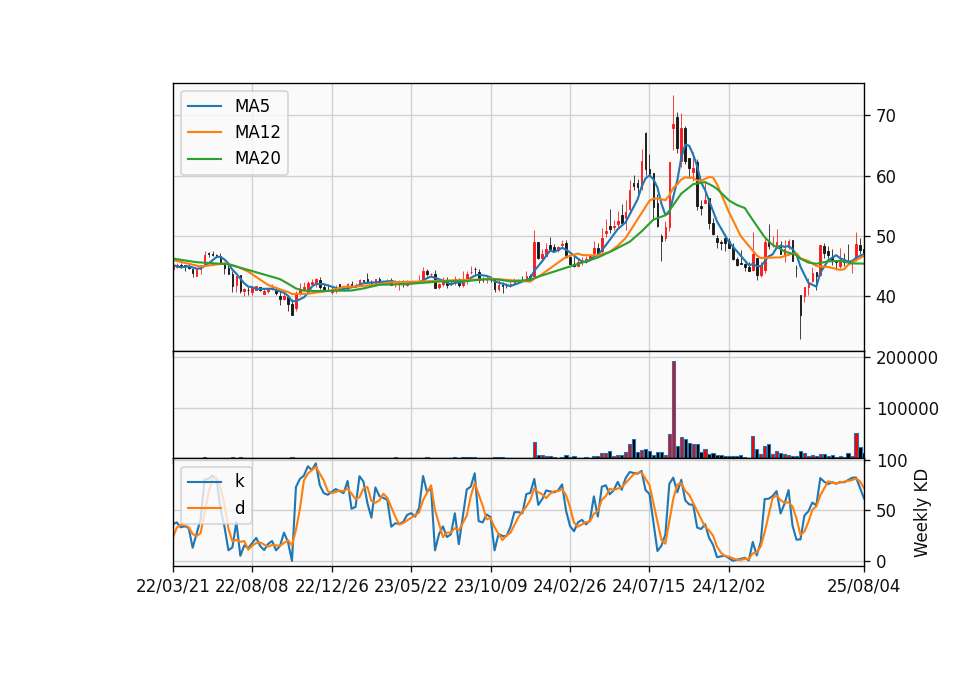Click the 22/03/21 date tick label

click(x=173, y=586)
